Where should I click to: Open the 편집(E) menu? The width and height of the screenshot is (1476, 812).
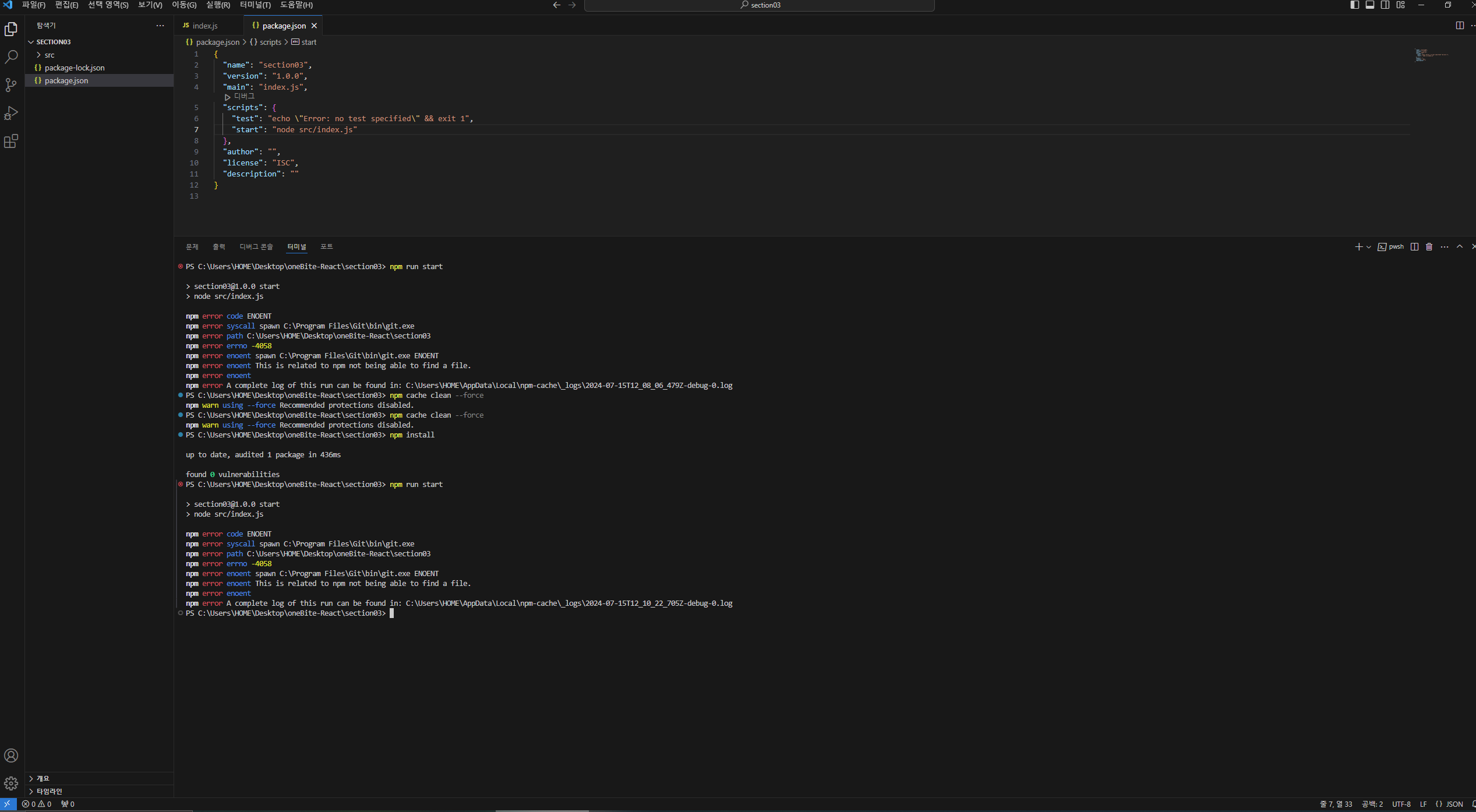click(67, 5)
